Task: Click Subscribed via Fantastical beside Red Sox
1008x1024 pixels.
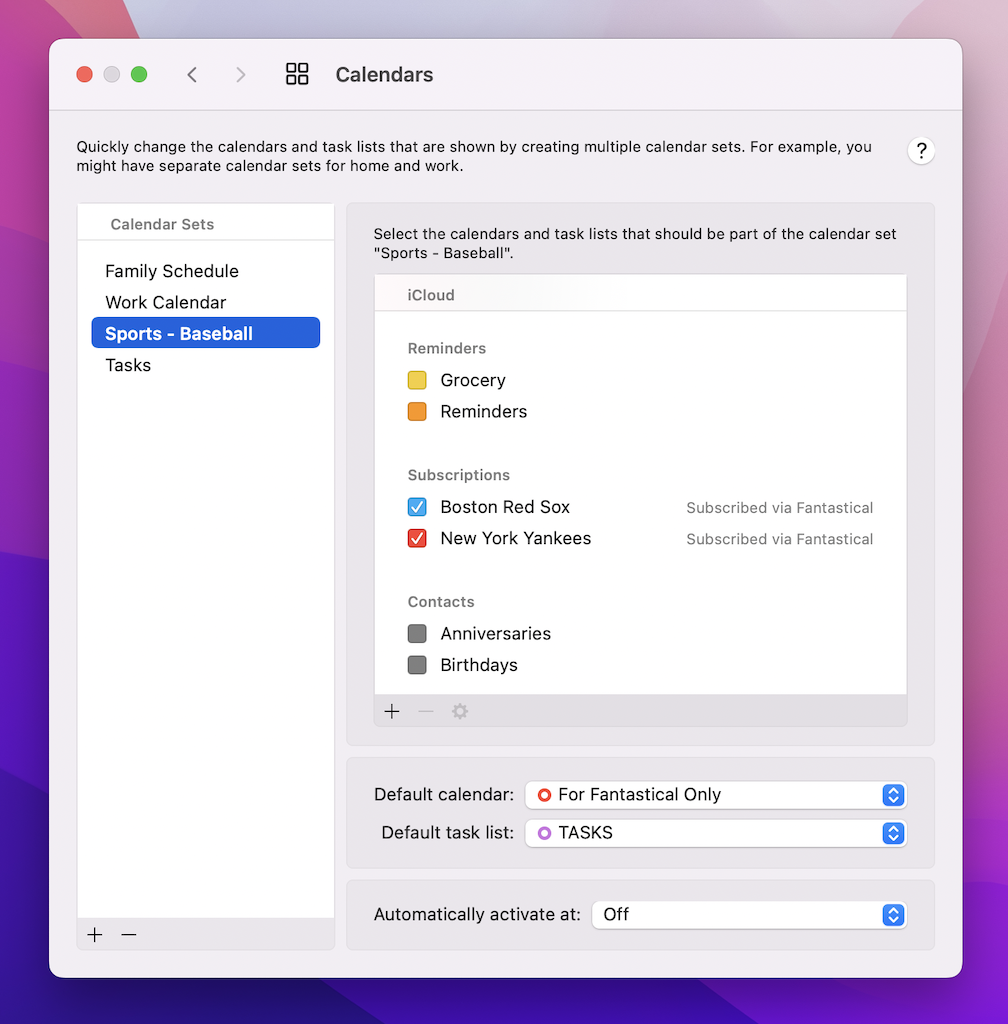Action: point(779,508)
